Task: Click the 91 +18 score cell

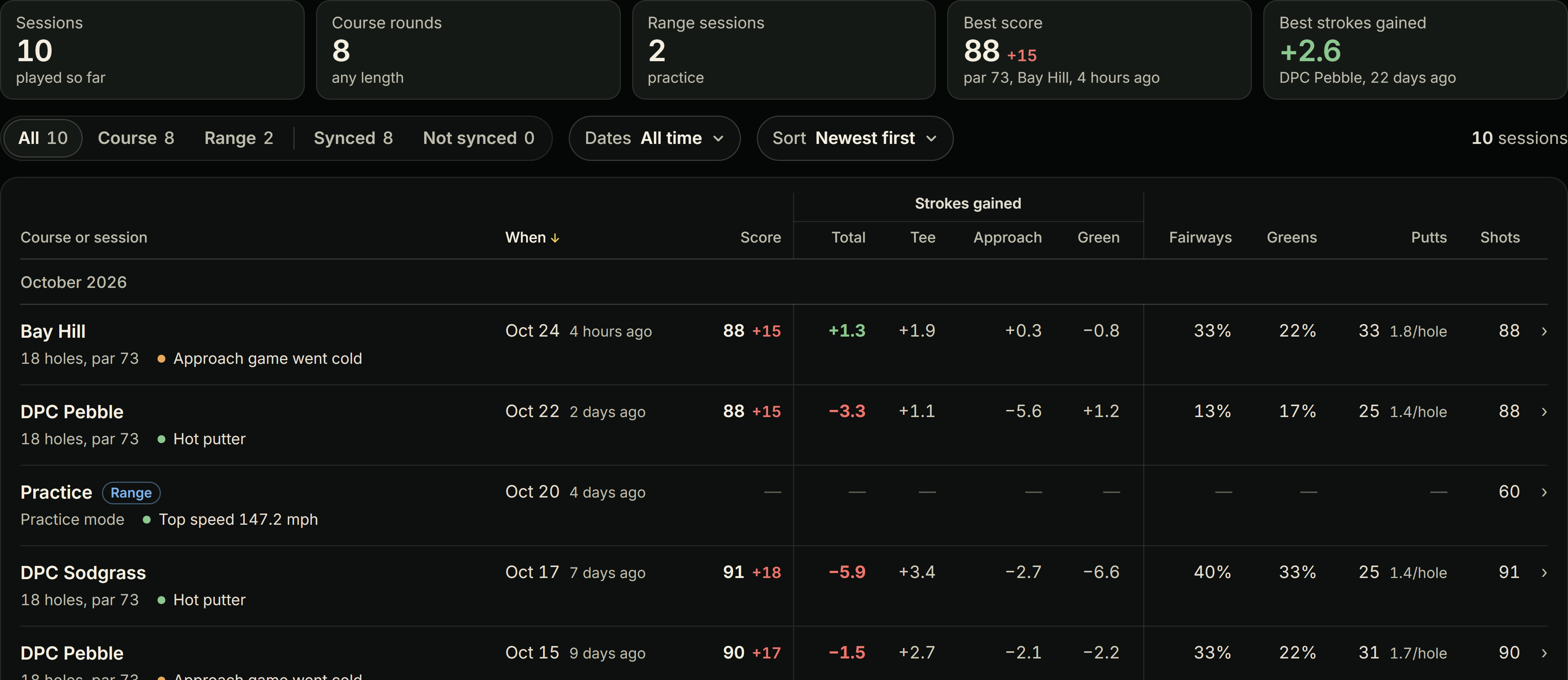Action: tap(752, 572)
